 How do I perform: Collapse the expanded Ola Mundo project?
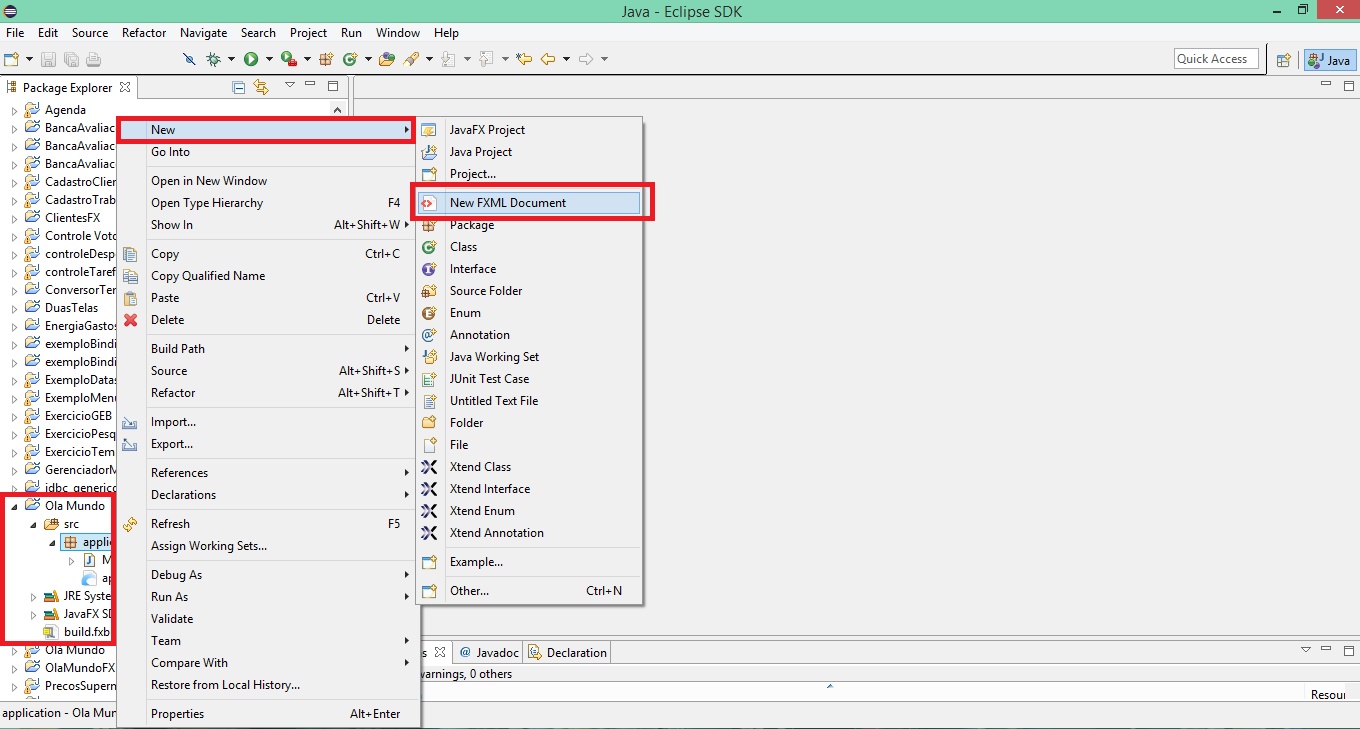click(x=14, y=506)
